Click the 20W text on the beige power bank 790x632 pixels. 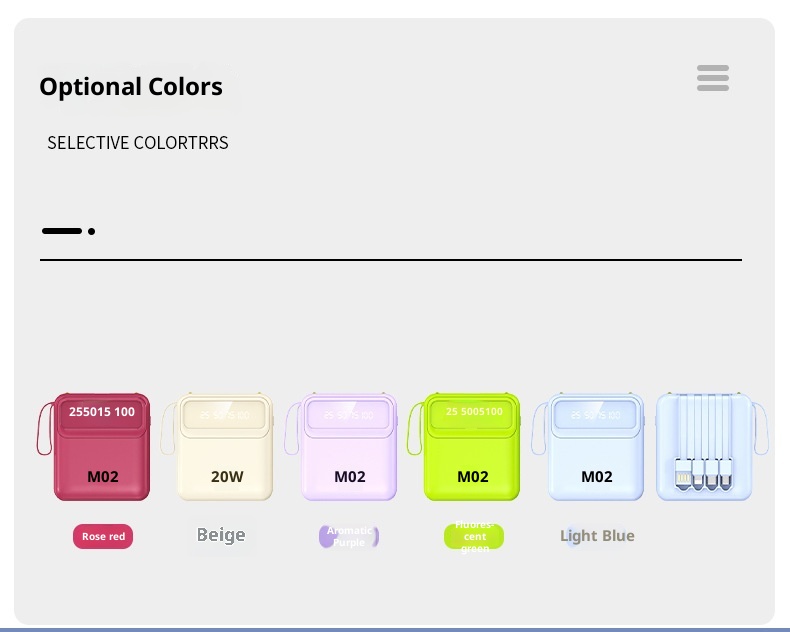(227, 477)
